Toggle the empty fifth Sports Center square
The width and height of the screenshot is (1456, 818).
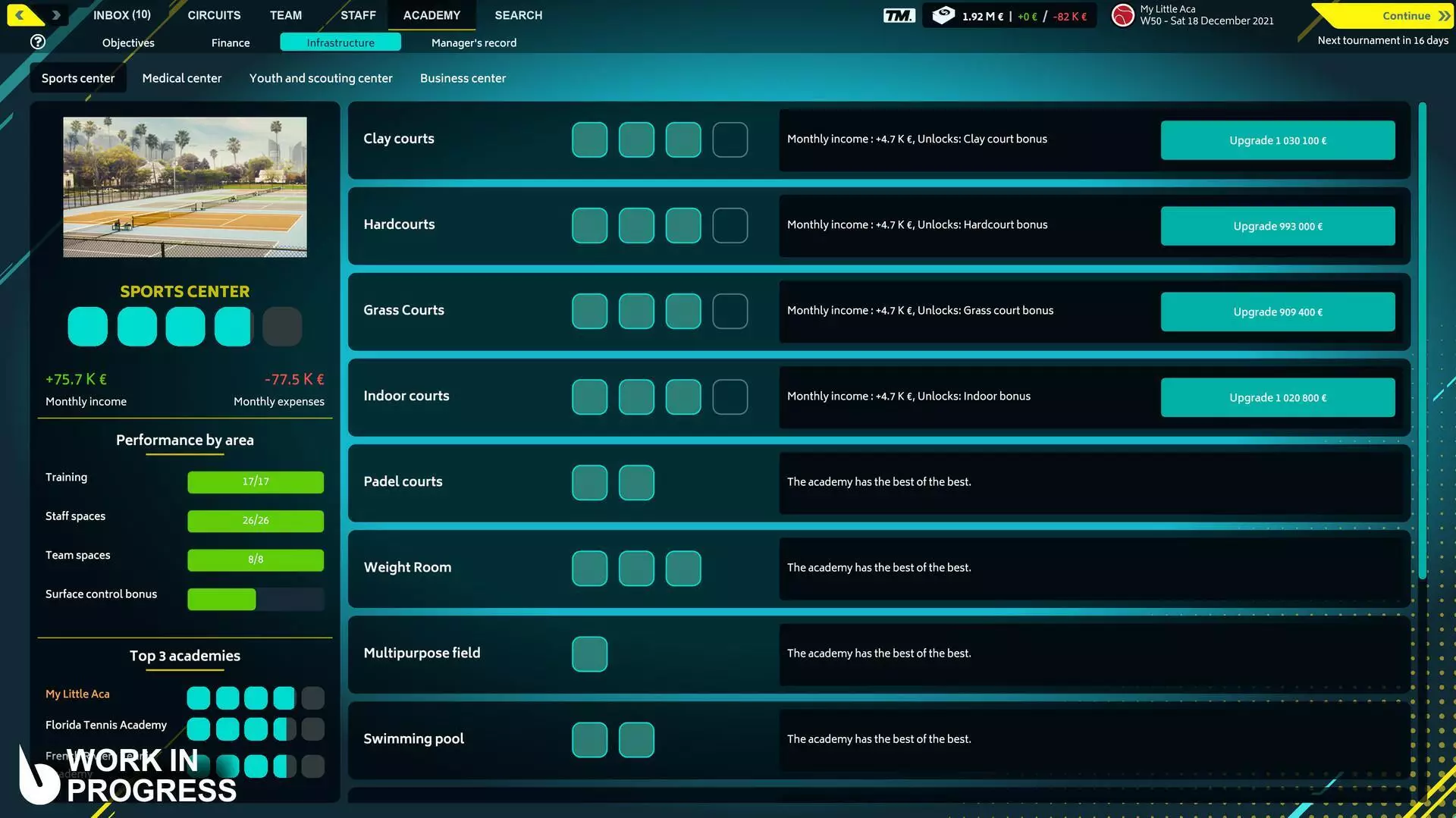point(281,326)
